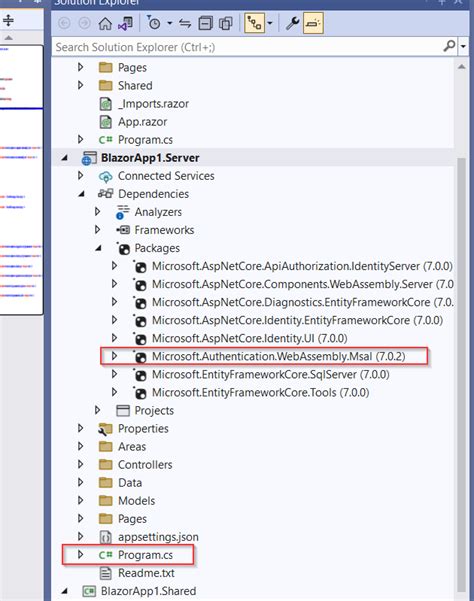Expand the Analyzers node
Image resolution: width=474 pixels, height=601 pixels.
click(x=97, y=212)
